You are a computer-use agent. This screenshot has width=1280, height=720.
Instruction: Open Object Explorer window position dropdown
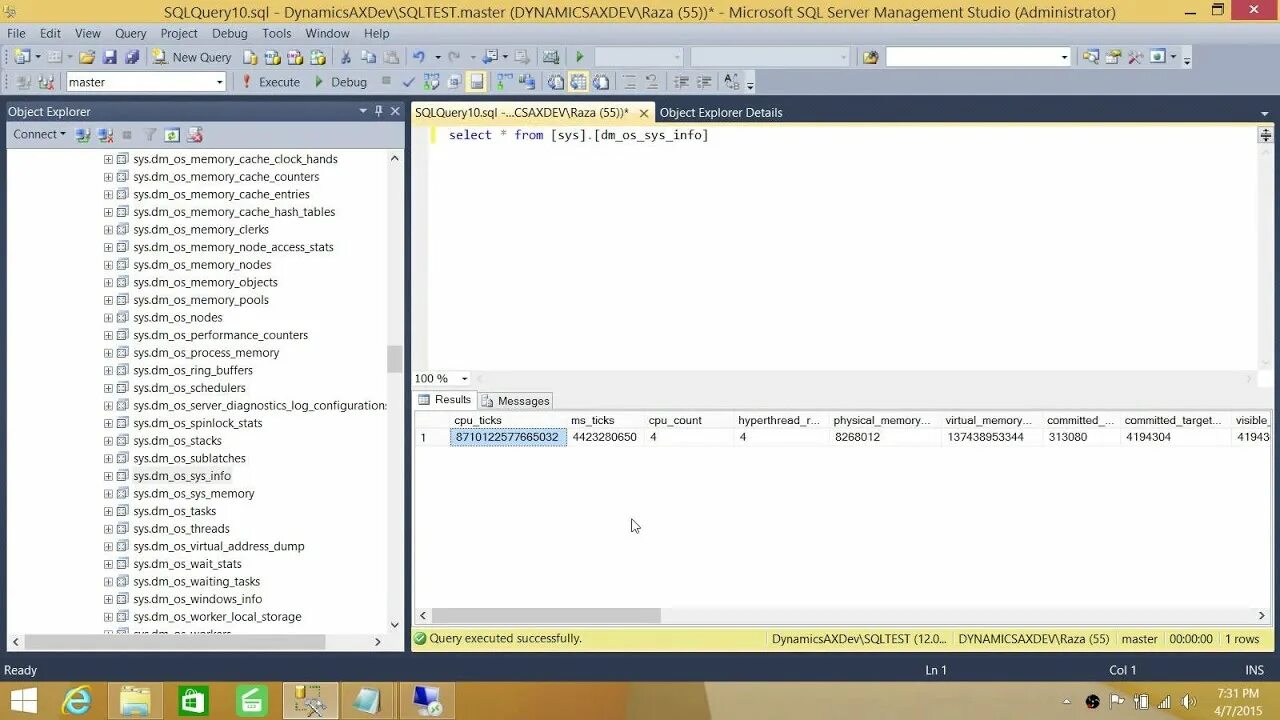[x=363, y=111]
